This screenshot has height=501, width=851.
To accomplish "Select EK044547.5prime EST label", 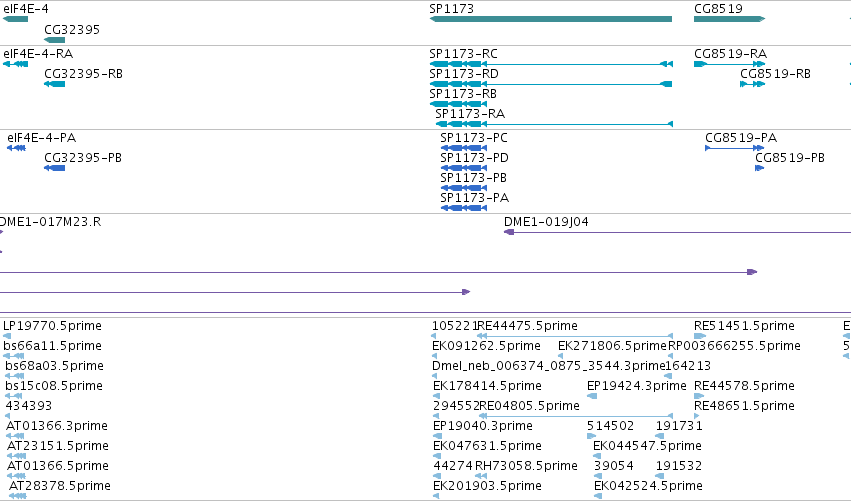I will (647, 446).
